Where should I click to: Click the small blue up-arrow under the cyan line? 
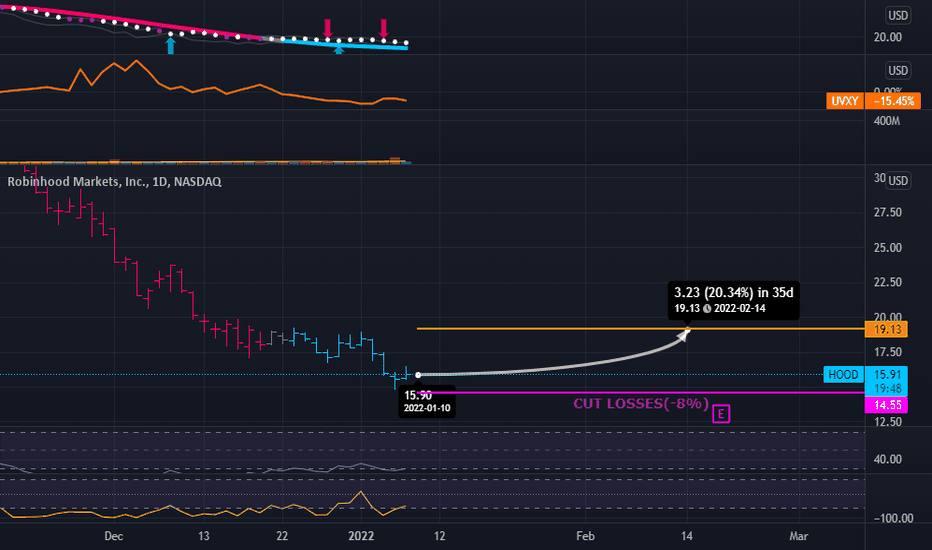click(339, 51)
